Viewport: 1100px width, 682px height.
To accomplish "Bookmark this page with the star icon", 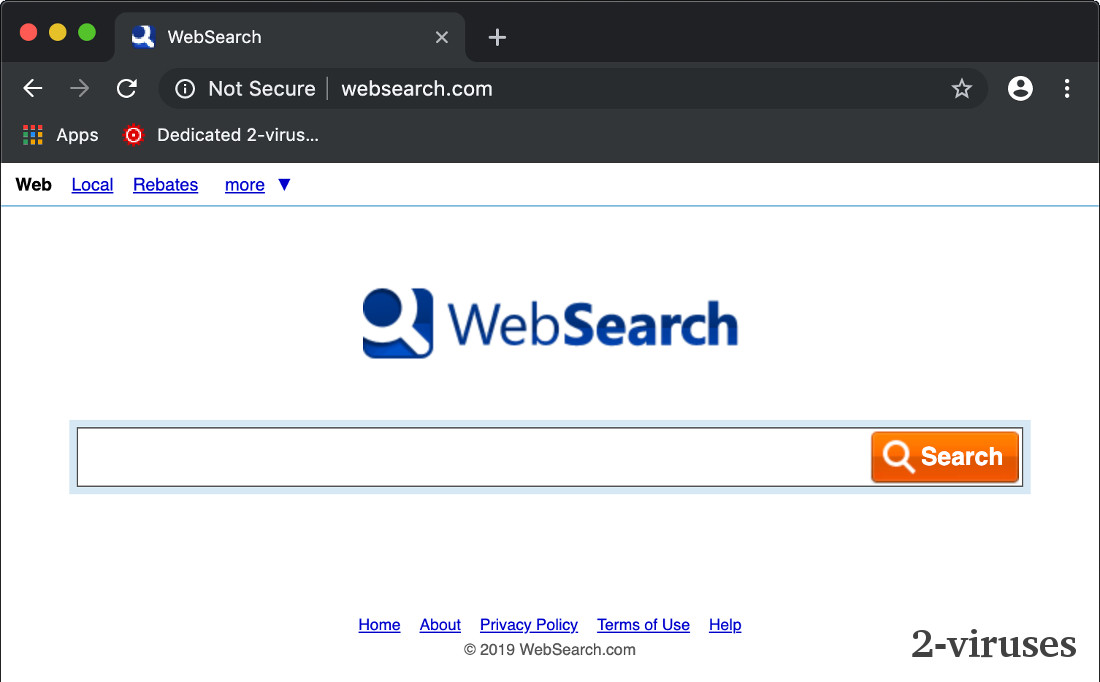I will point(961,89).
